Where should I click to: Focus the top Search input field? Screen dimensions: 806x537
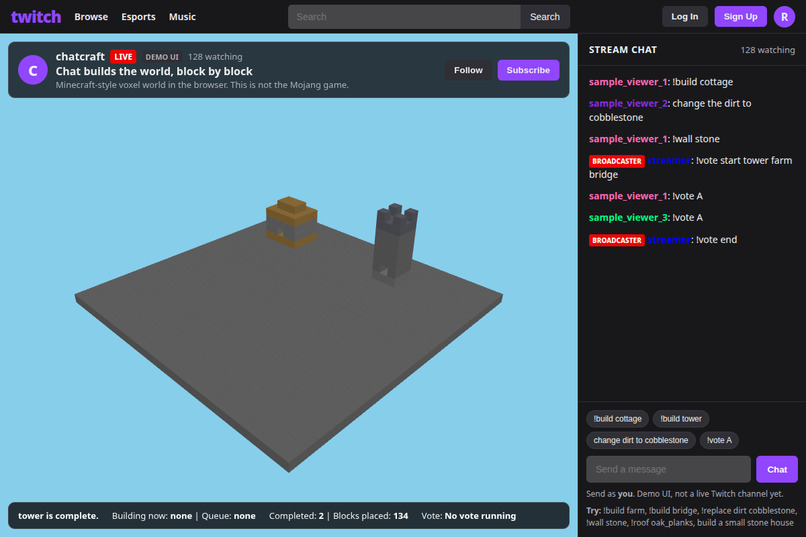[x=404, y=17]
